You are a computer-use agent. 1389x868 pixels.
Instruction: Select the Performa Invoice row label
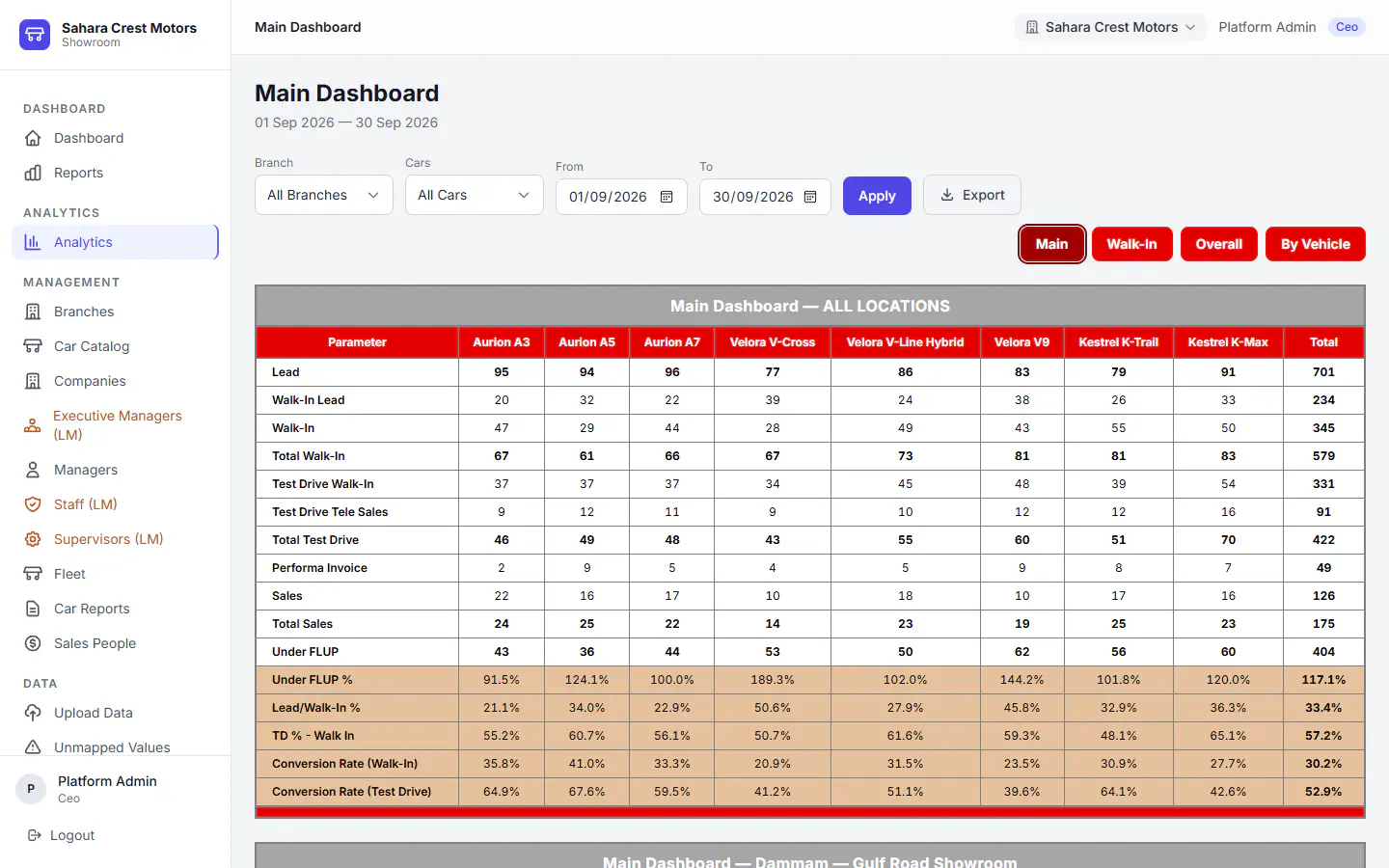tap(319, 568)
